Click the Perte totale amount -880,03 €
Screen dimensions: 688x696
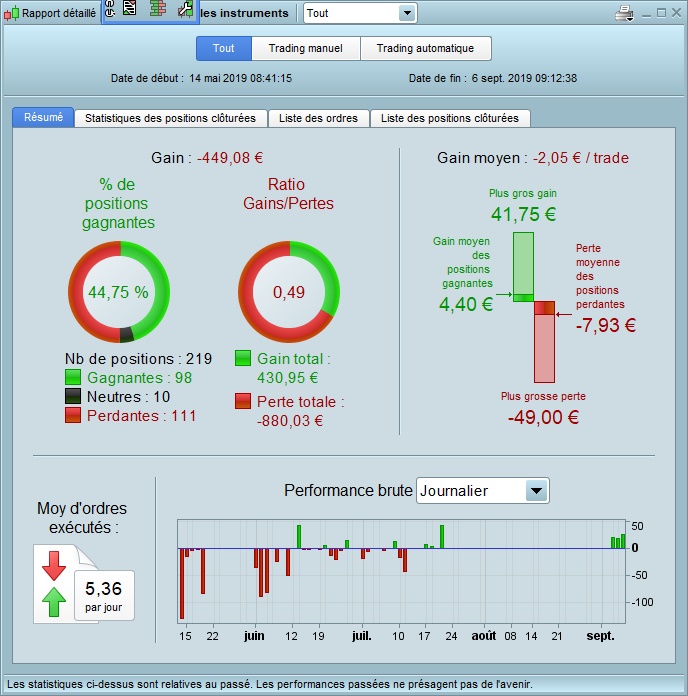(x=290, y=420)
